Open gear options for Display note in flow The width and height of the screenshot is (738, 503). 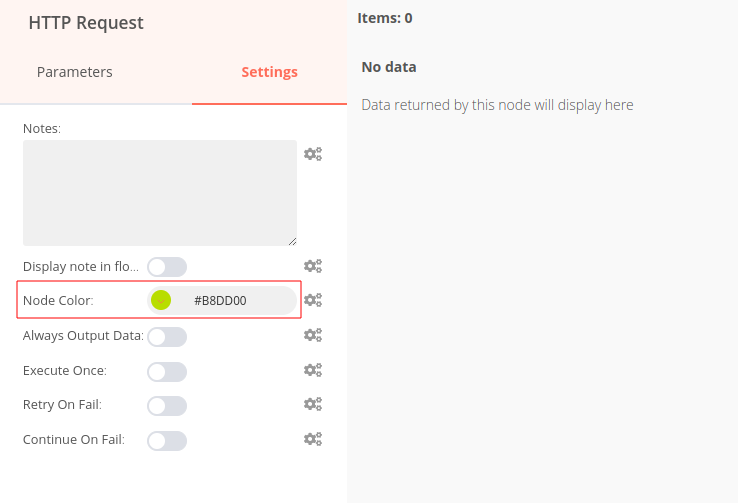tap(313, 266)
